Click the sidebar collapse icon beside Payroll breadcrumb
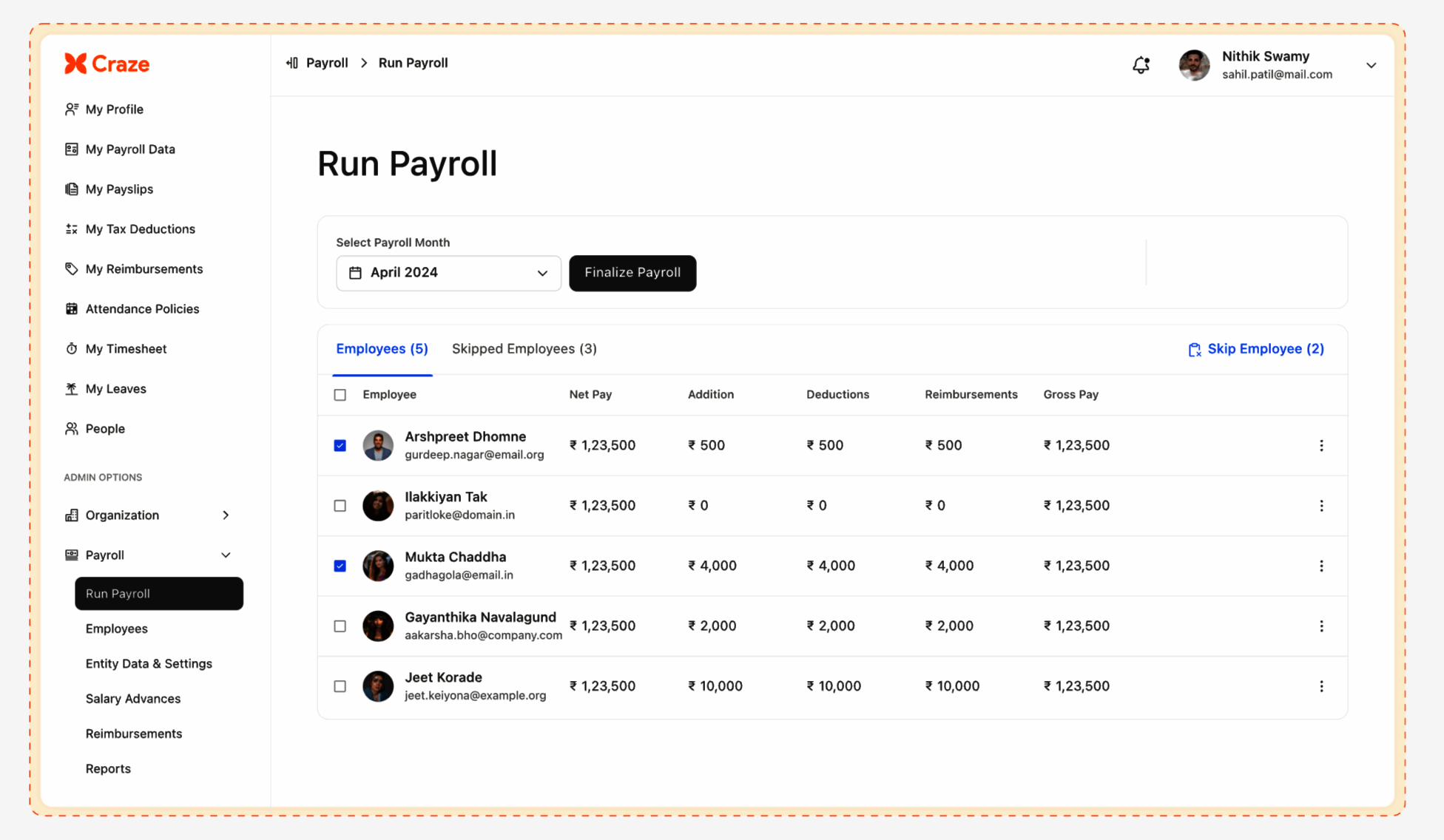 [x=292, y=63]
